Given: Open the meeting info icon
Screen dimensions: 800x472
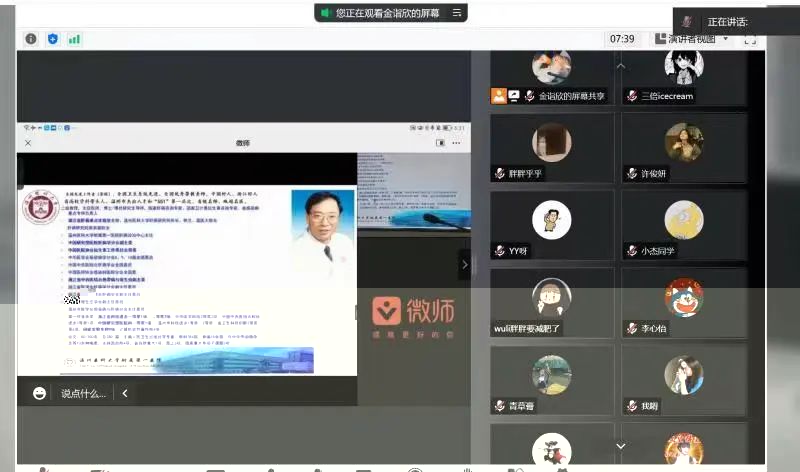Looking at the screenshot, I should (31, 39).
